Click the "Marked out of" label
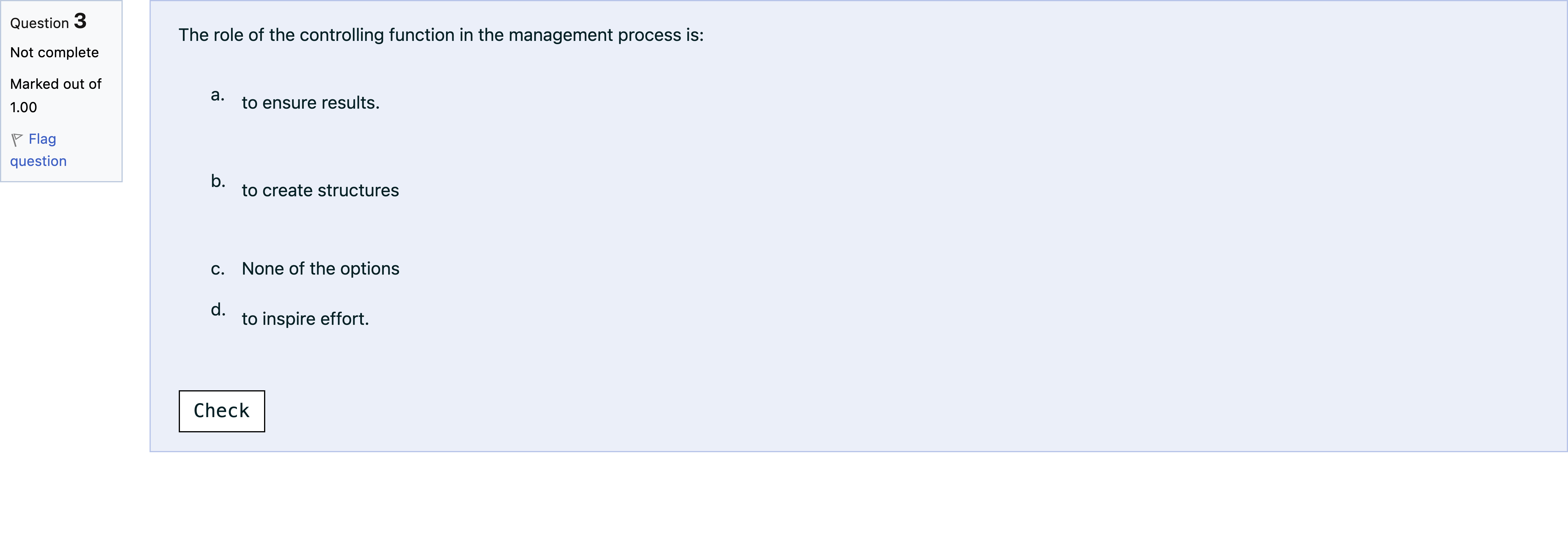The width and height of the screenshot is (1568, 541). 55,84
